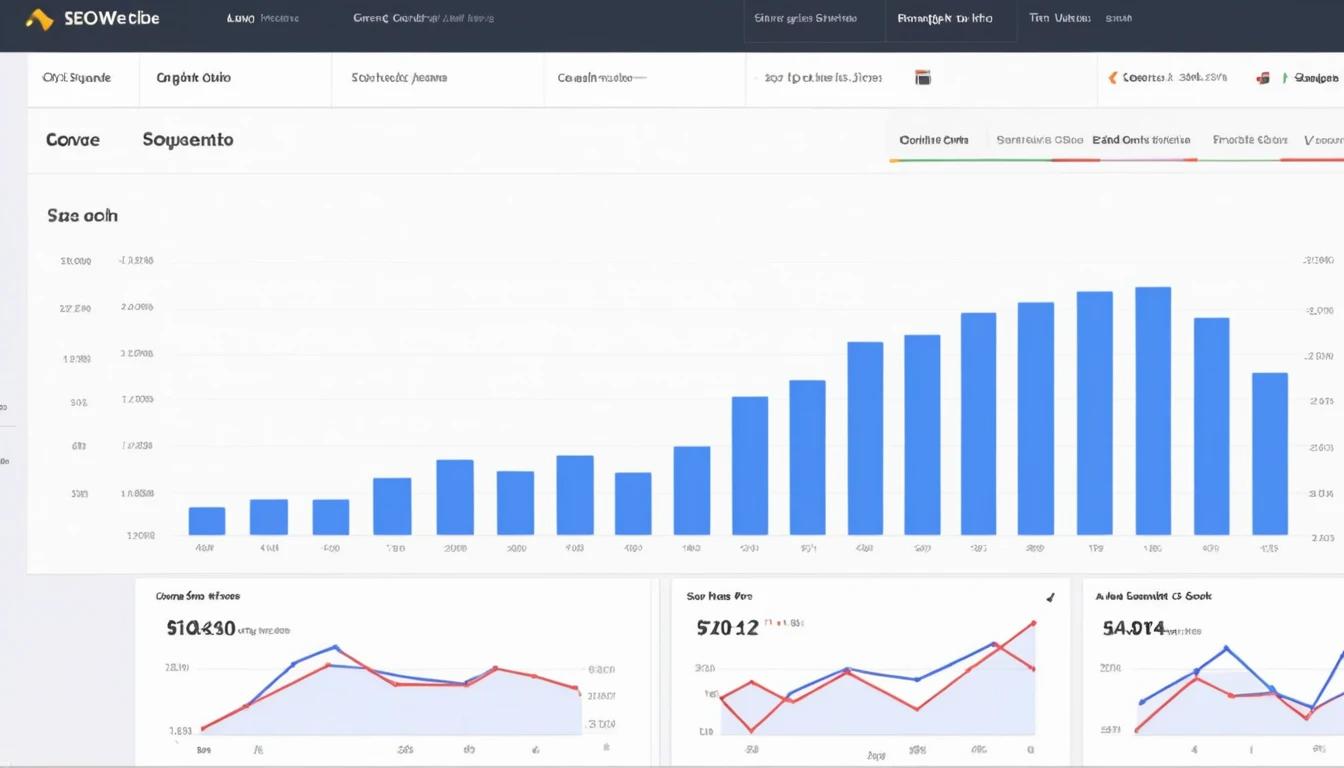The image size is (1344, 768).
Task: Click the red icon left of Saadone
Action: coord(1264,78)
